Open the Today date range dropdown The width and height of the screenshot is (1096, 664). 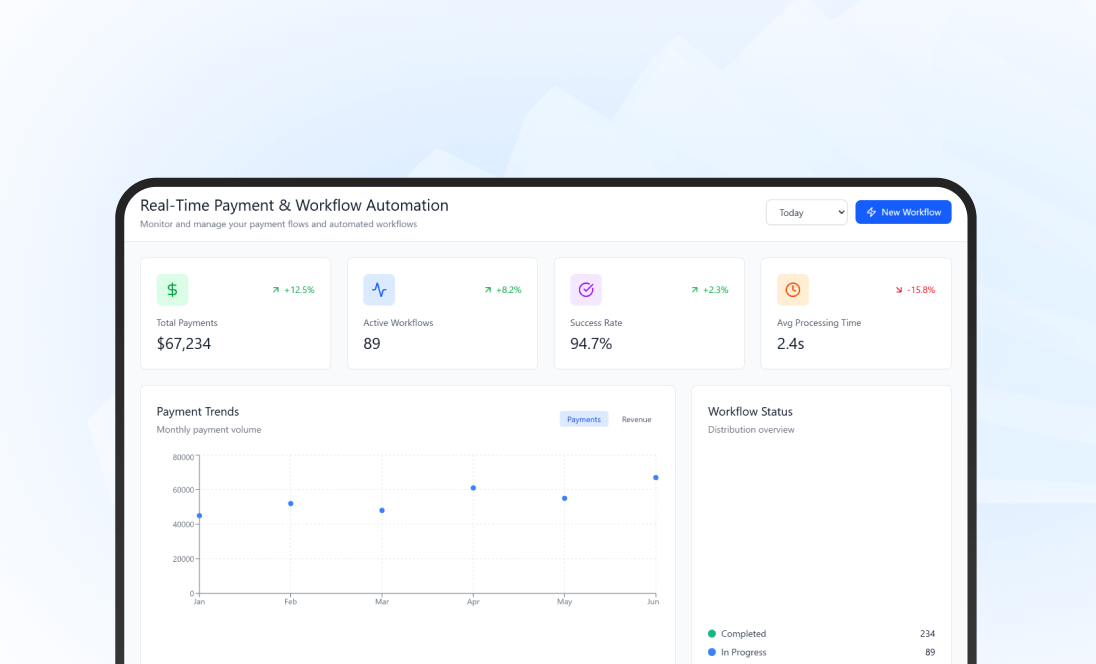pos(806,212)
